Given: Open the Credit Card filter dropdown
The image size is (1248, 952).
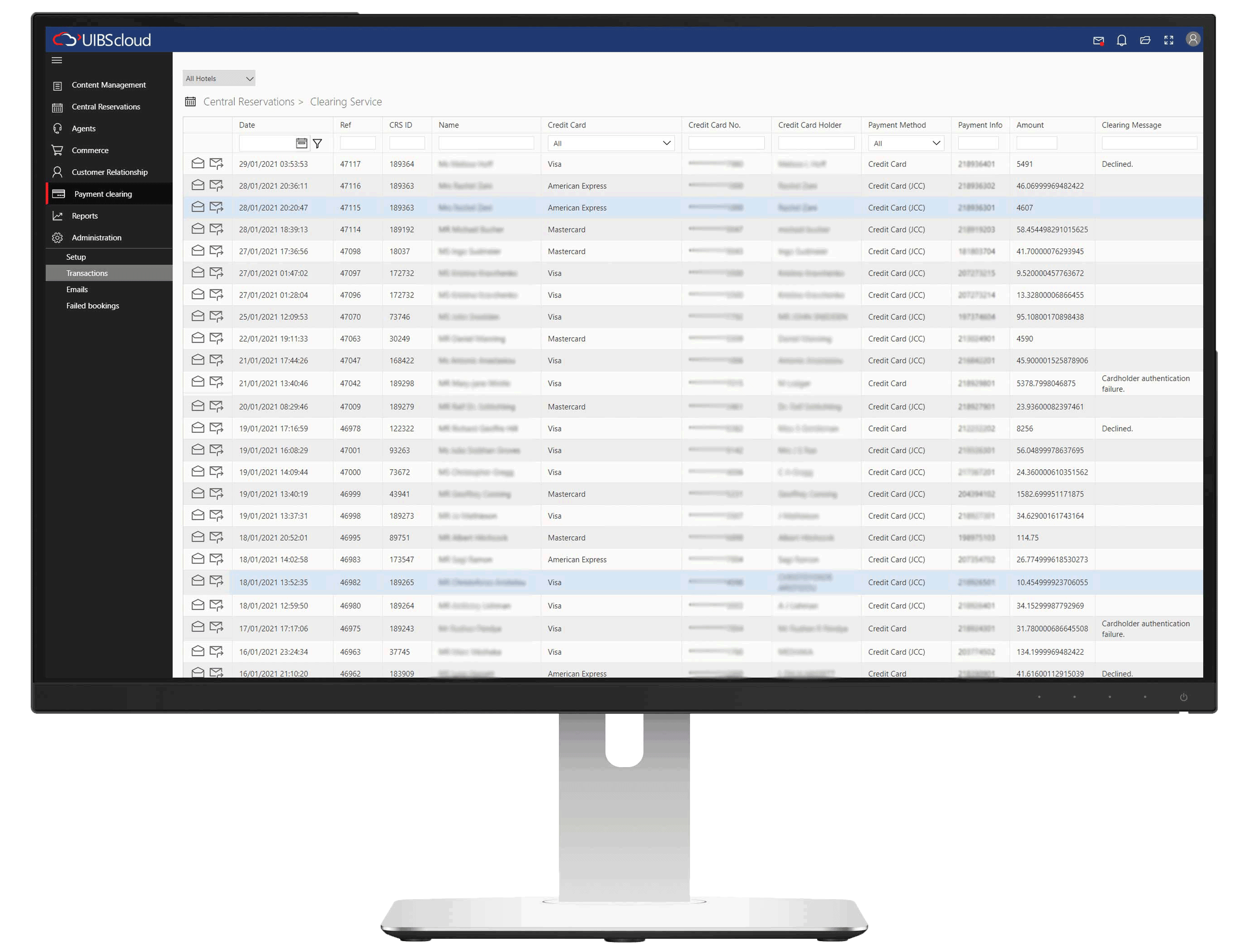Looking at the screenshot, I should (x=610, y=143).
